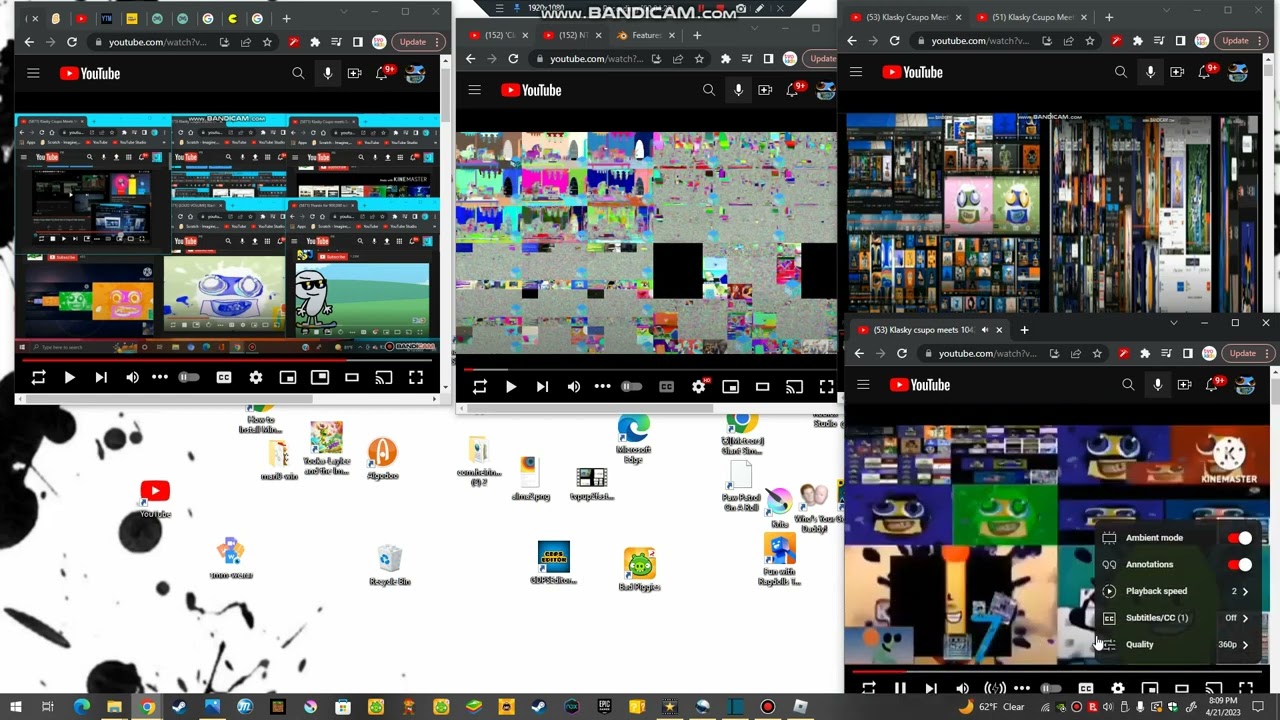Toggle loop icon in bottom-right player
Screen dimensions: 1280x720
[x=868, y=688]
